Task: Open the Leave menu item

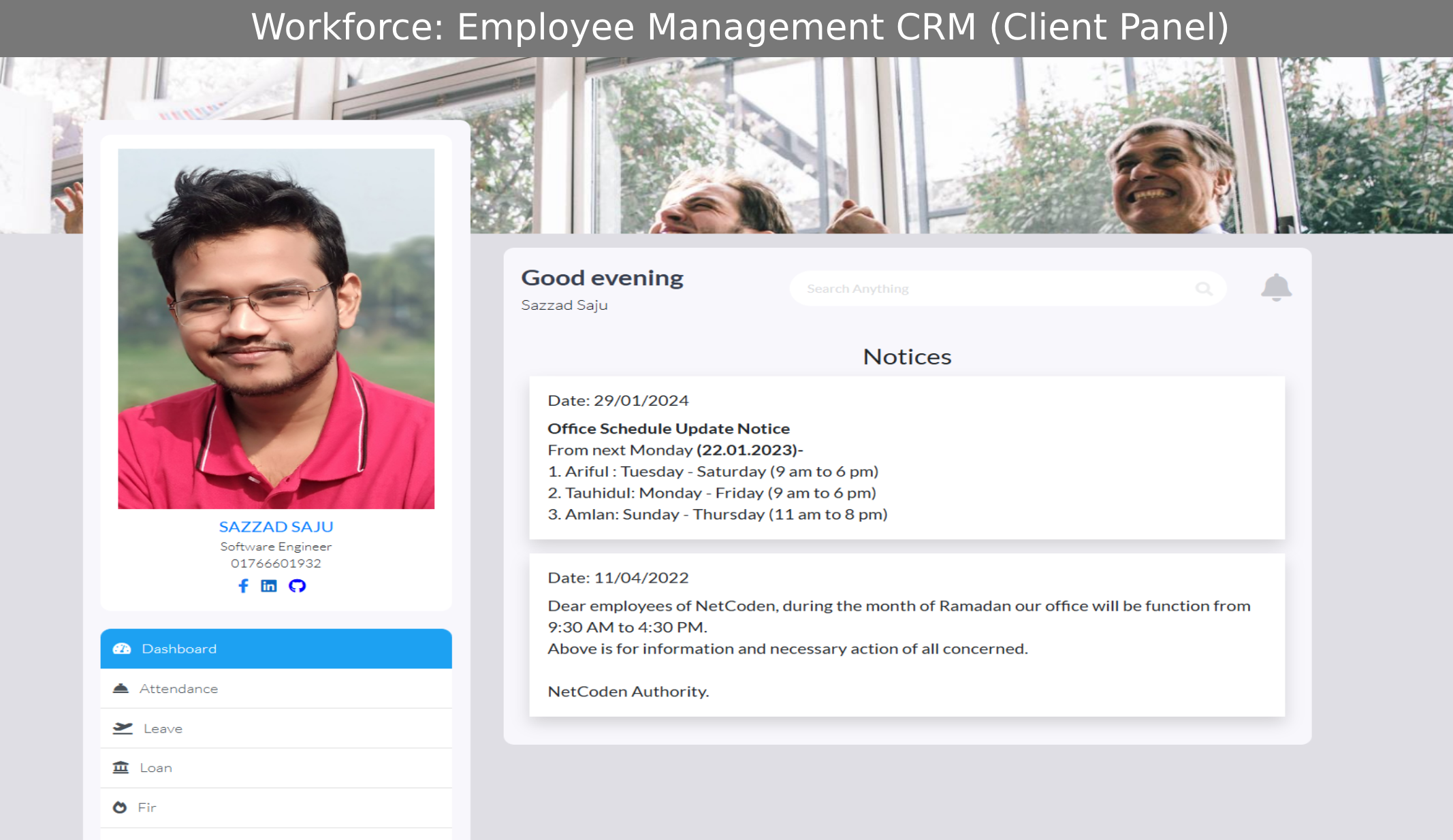Action: (x=276, y=728)
